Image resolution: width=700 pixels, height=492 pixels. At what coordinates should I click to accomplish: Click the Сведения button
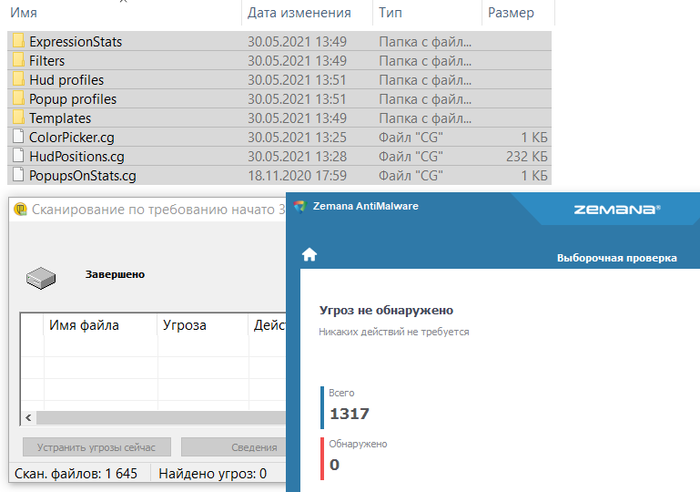point(233,447)
